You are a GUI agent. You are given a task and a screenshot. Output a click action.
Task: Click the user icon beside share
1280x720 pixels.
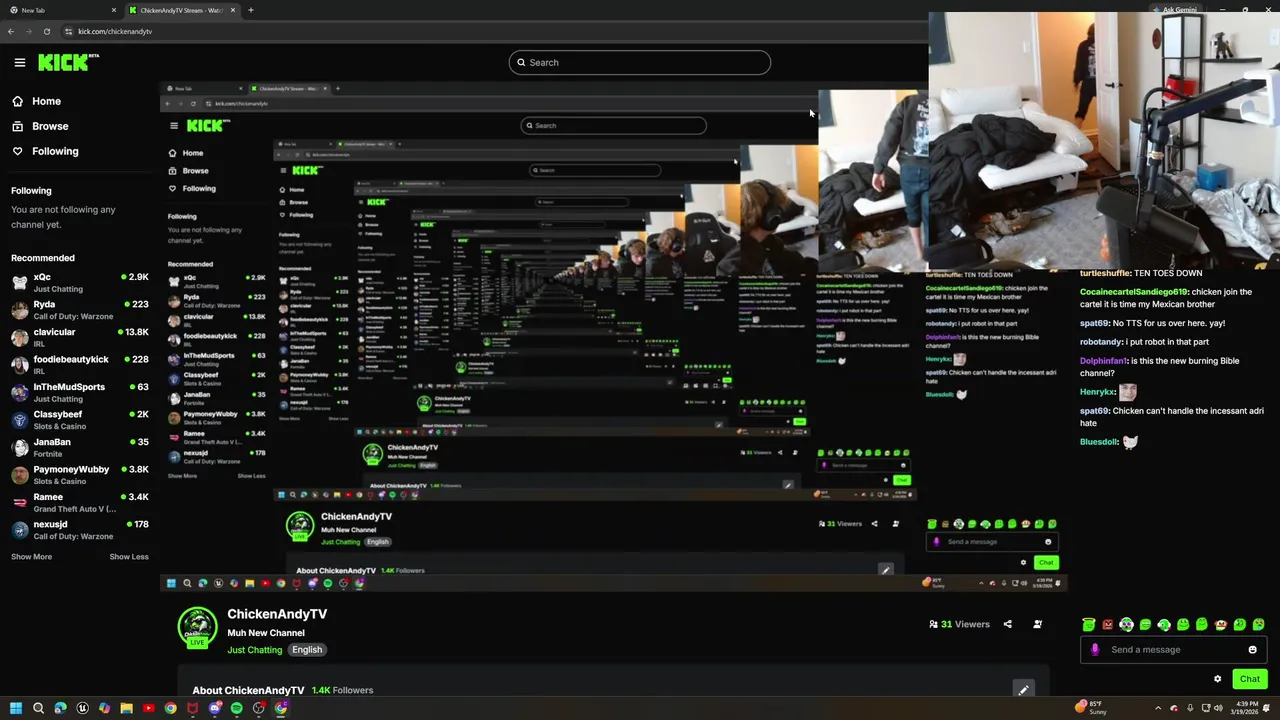click(1037, 624)
